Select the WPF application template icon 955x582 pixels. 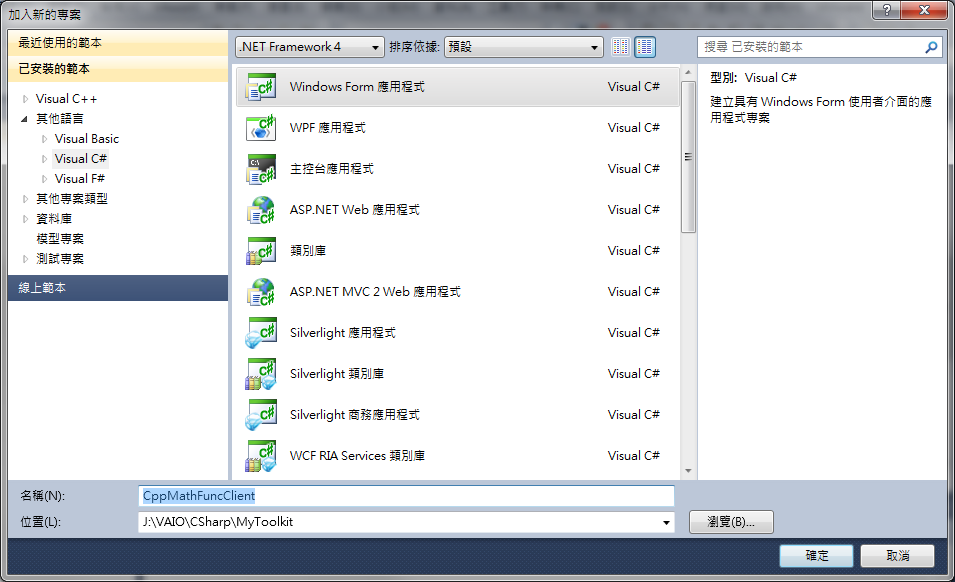click(261, 128)
